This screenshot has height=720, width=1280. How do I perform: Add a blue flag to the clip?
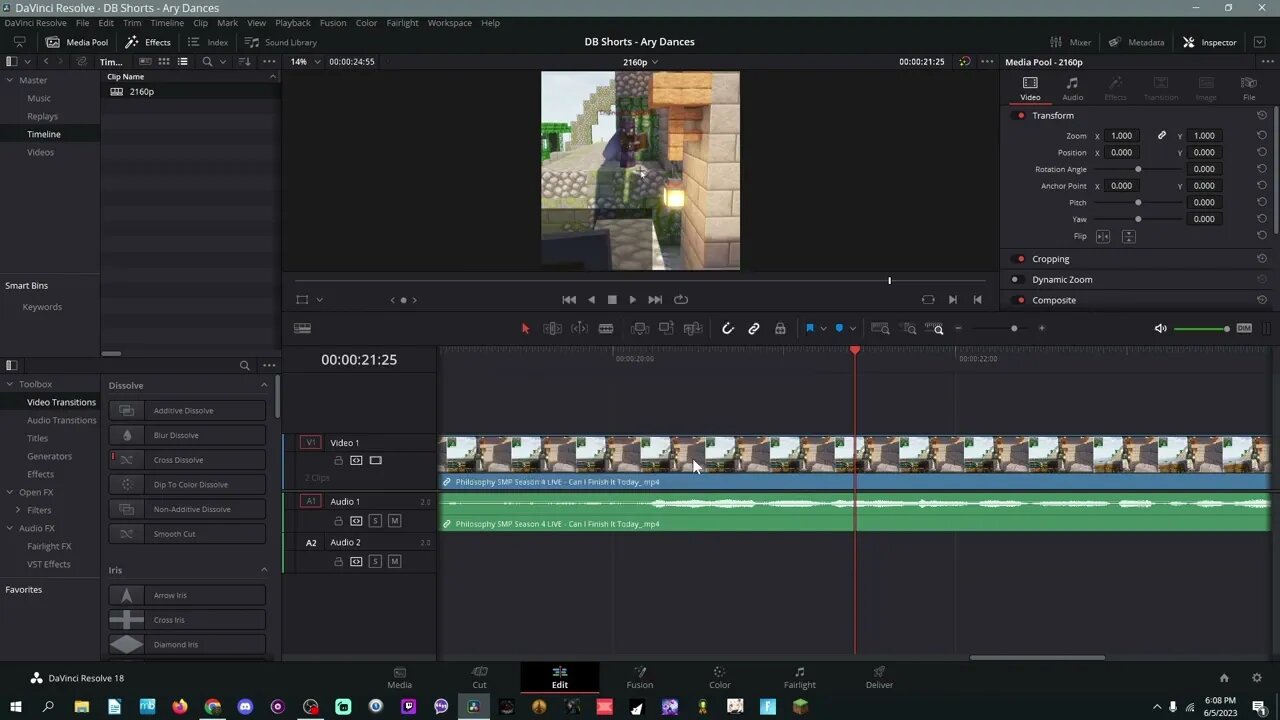(810, 328)
